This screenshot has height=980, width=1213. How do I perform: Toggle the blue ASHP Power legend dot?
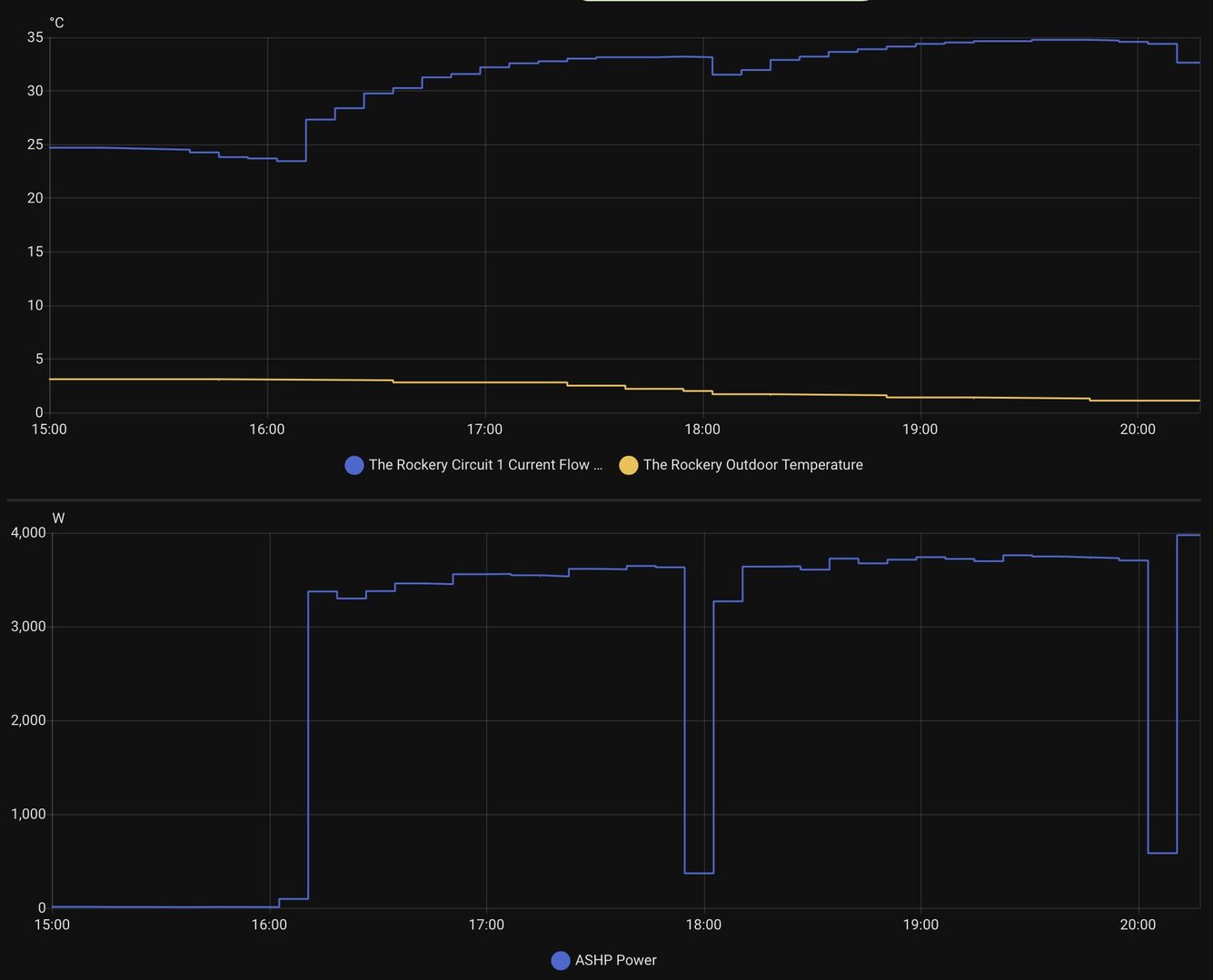[561, 960]
